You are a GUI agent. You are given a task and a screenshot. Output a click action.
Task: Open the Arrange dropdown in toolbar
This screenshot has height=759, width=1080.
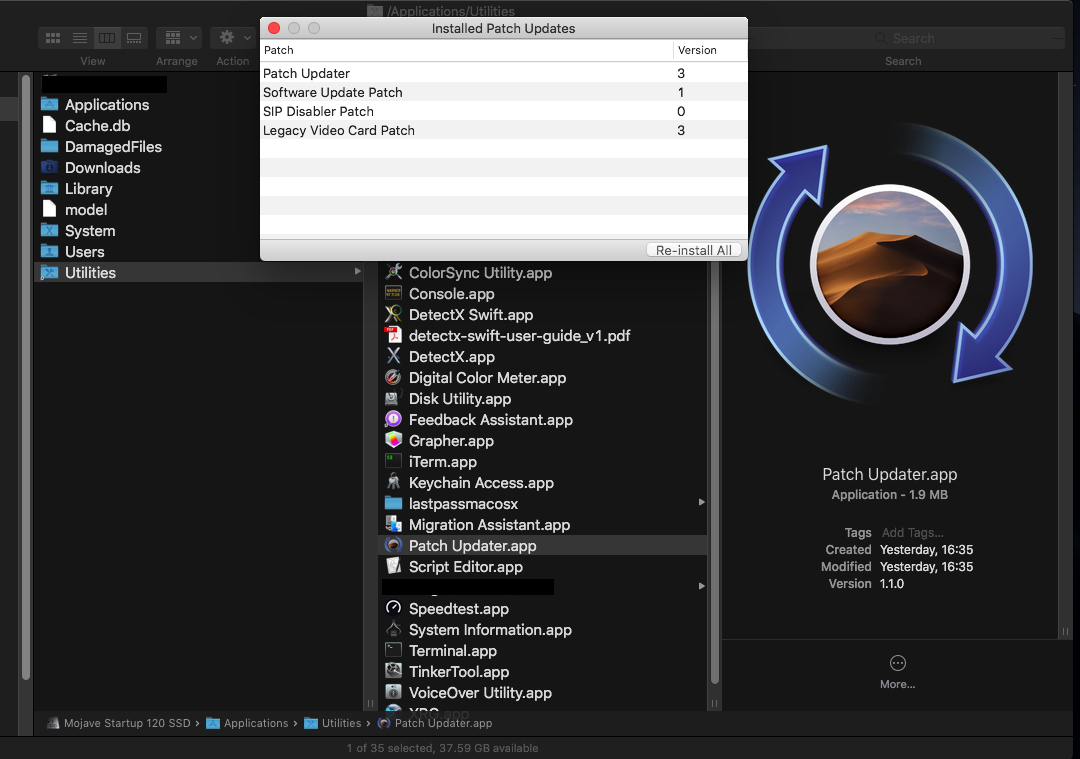pyautogui.click(x=179, y=38)
